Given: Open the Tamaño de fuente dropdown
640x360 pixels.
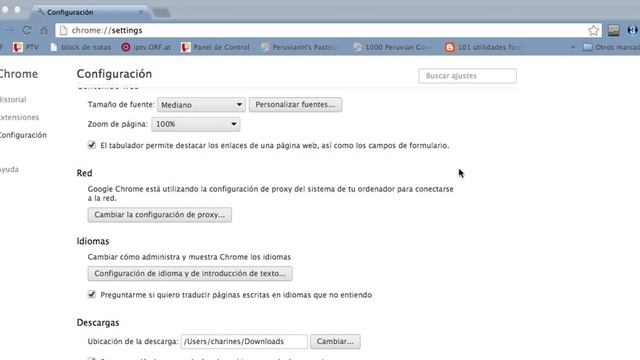Looking at the screenshot, I should pyautogui.click(x=201, y=105).
